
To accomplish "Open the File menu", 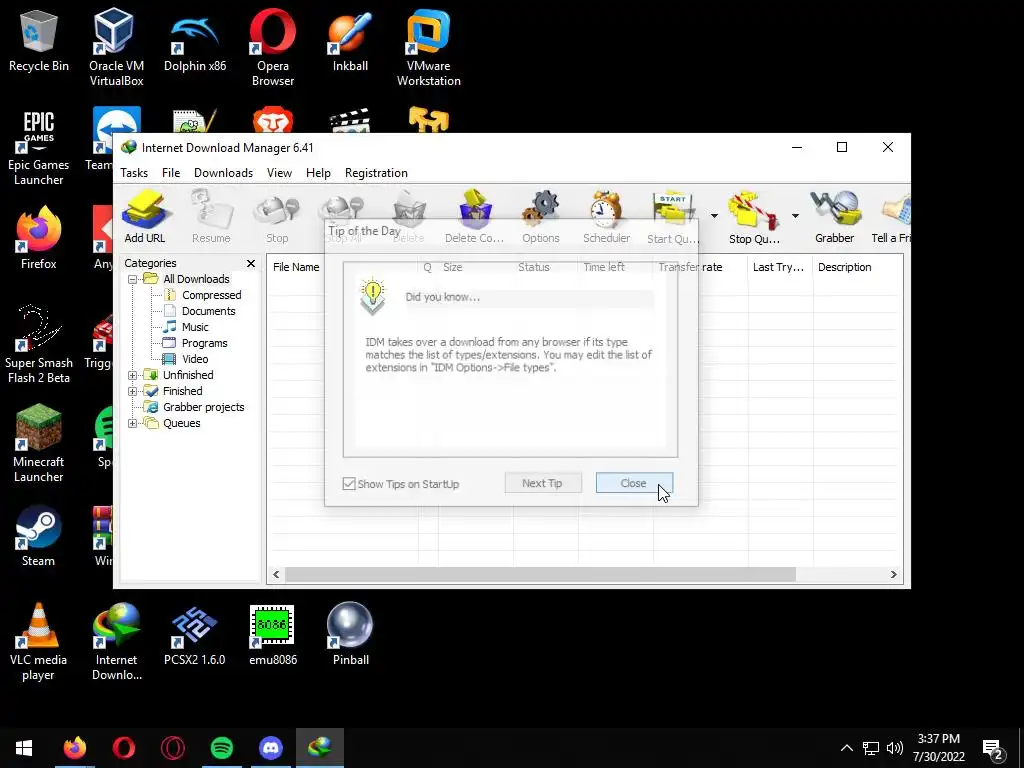I will pos(171,173).
